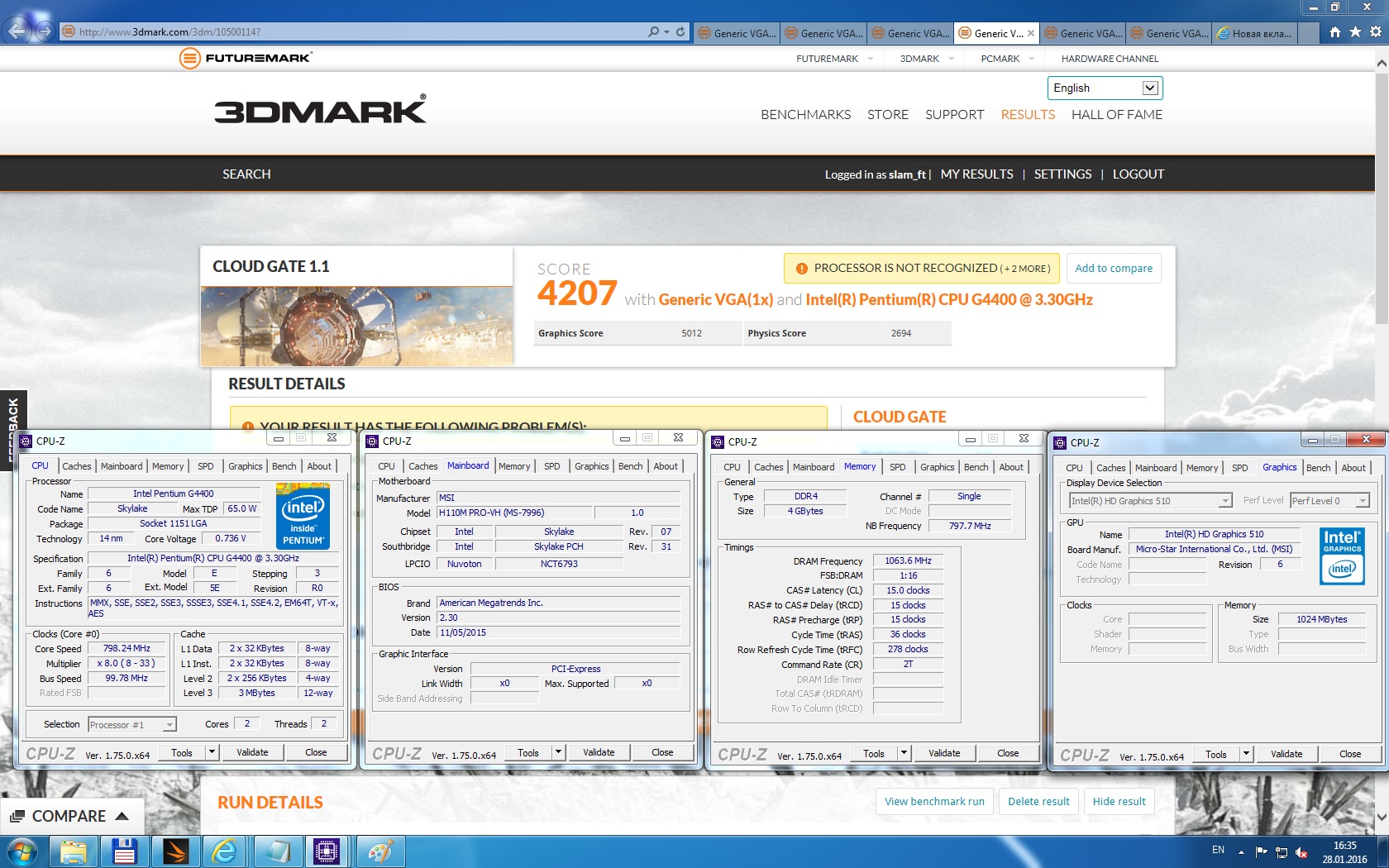Click the Action Center flag icon

(x=1261, y=851)
